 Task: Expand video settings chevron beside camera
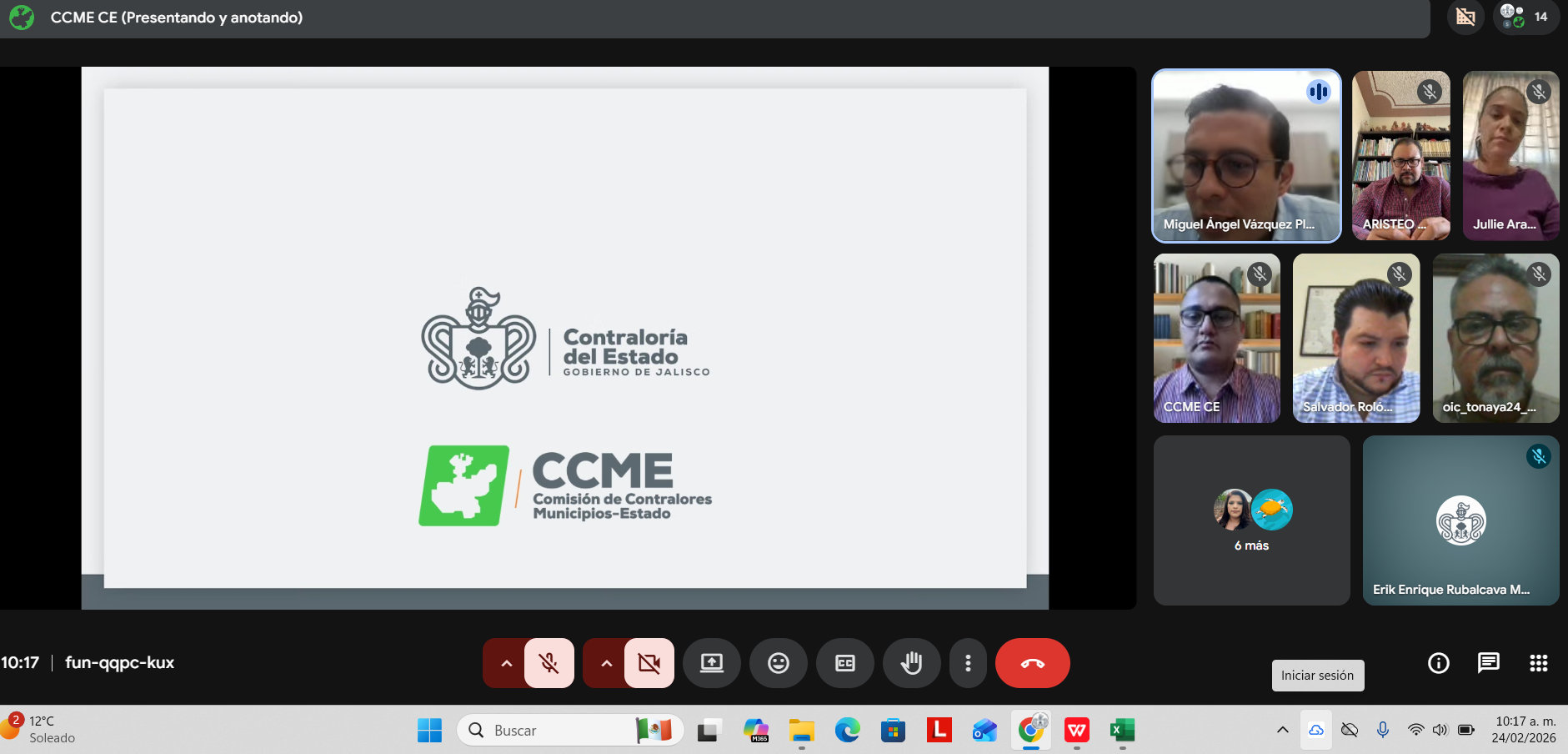point(606,663)
